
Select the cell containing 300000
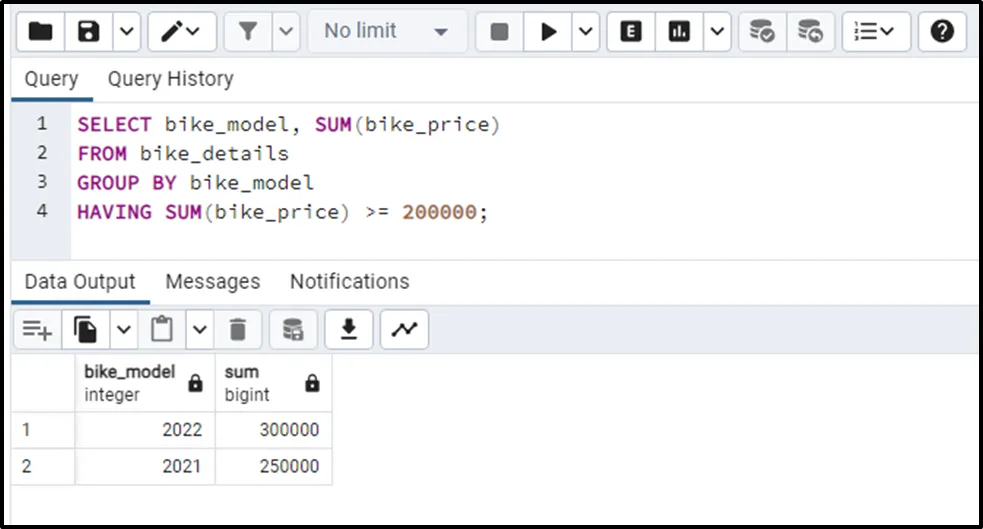pyautogui.click(x=273, y=430)
